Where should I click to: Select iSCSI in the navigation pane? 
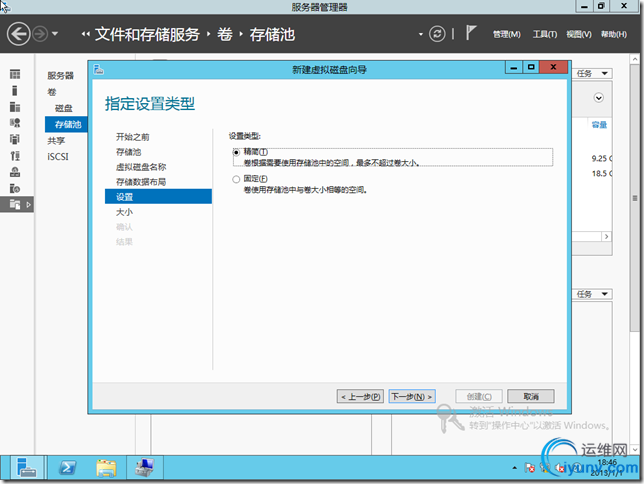tap(58, 157)
